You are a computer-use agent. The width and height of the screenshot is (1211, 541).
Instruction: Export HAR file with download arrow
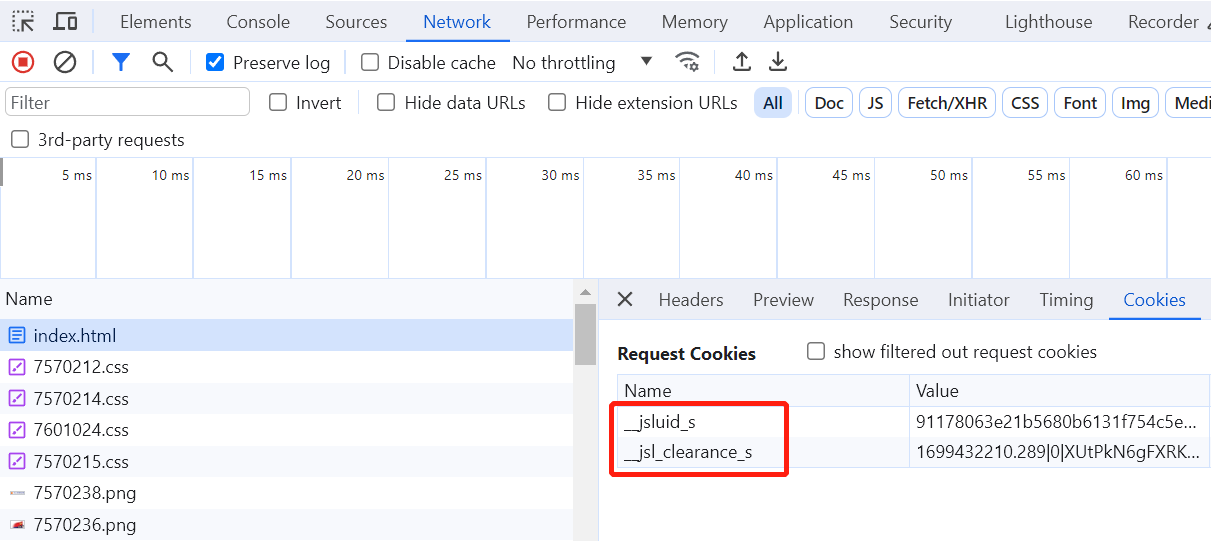(778, 62)
